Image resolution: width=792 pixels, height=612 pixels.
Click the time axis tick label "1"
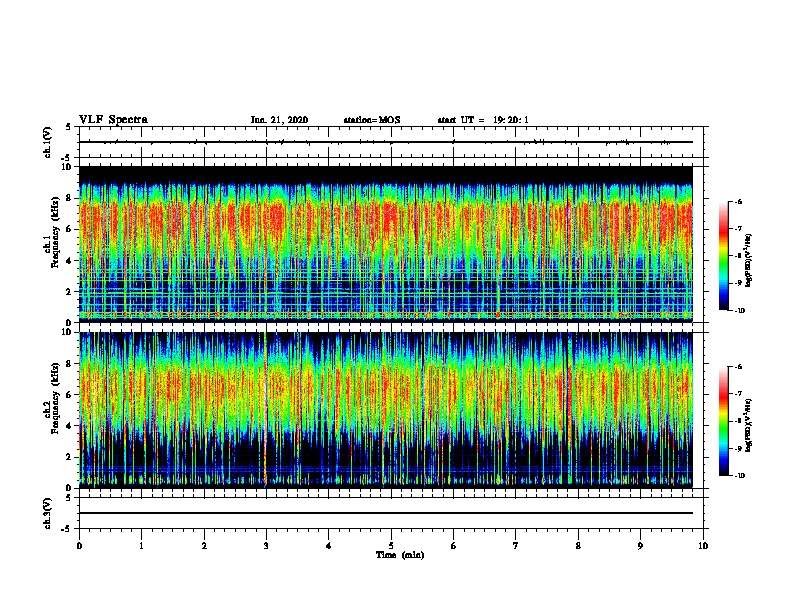tap(141, 546)
